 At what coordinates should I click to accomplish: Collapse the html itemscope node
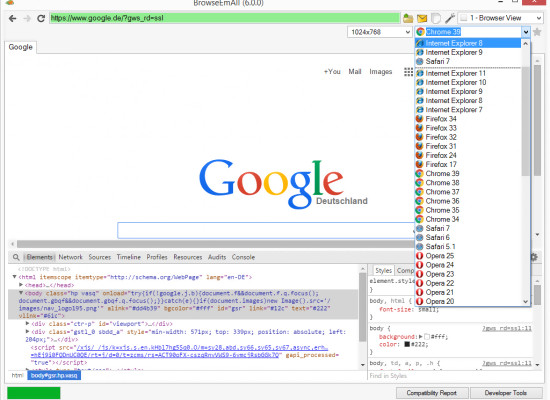[x=14, y=277]
